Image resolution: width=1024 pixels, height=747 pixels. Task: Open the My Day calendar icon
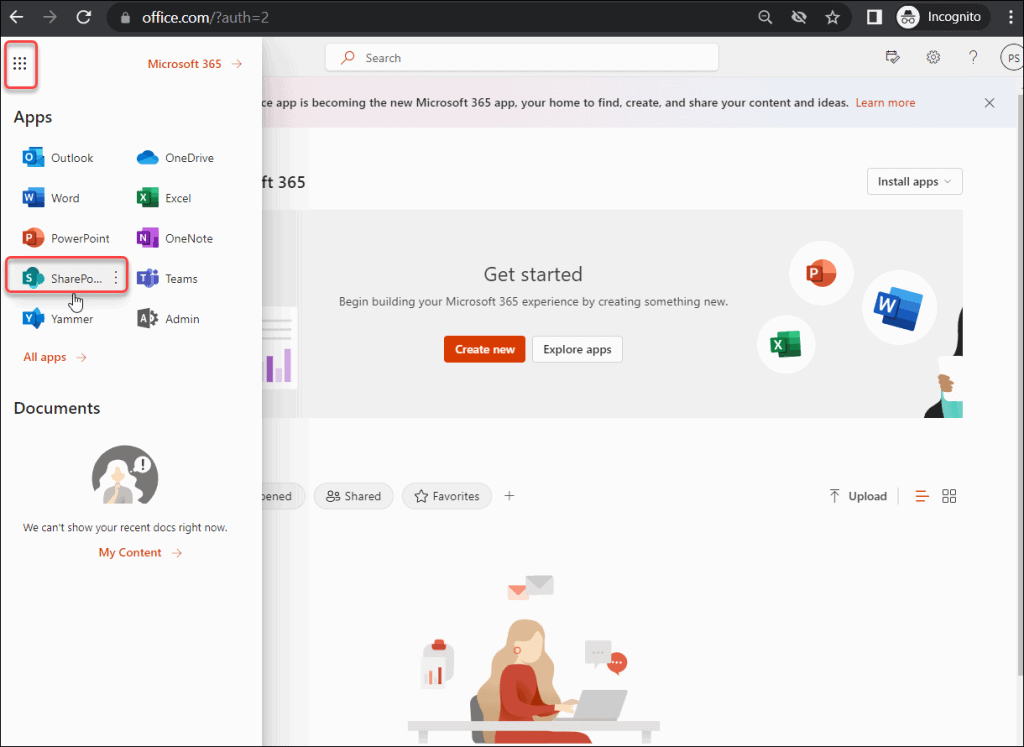click(892, 57)
